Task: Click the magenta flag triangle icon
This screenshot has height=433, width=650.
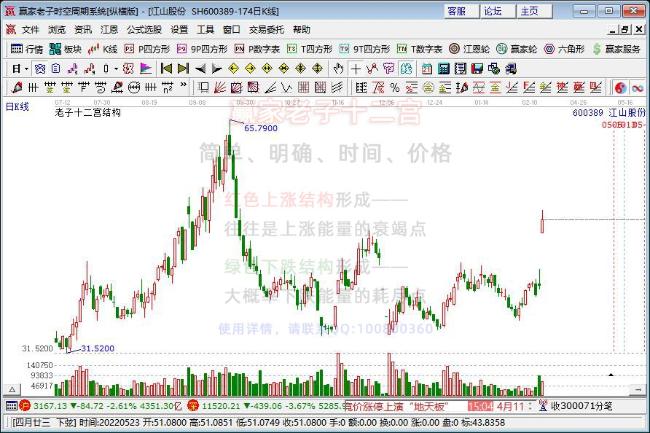Action: pos(146,68)
